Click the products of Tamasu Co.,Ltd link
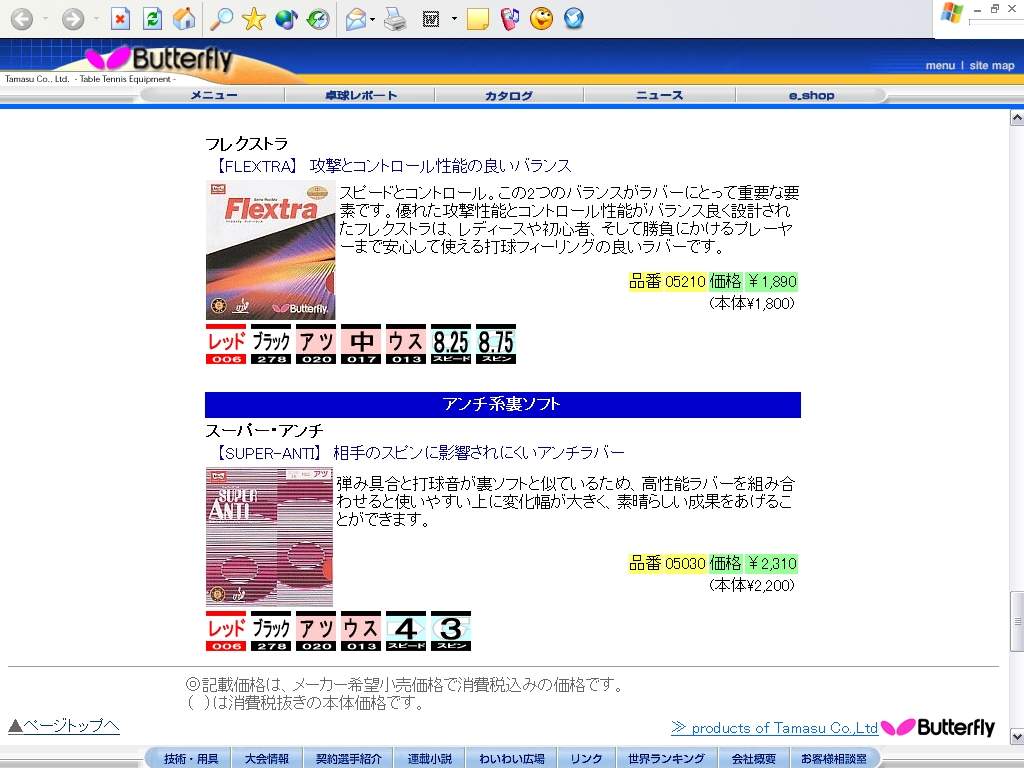 coord(775,728)
